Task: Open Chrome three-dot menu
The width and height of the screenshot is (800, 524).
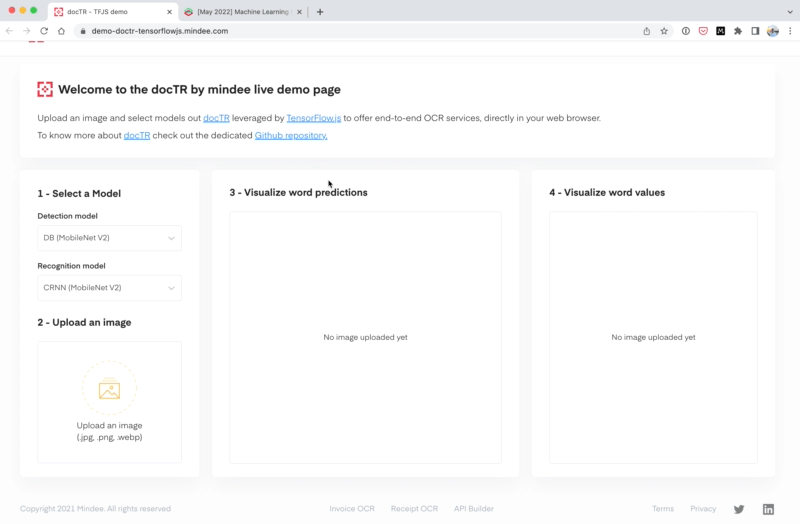Action: [x=790, y=31]
